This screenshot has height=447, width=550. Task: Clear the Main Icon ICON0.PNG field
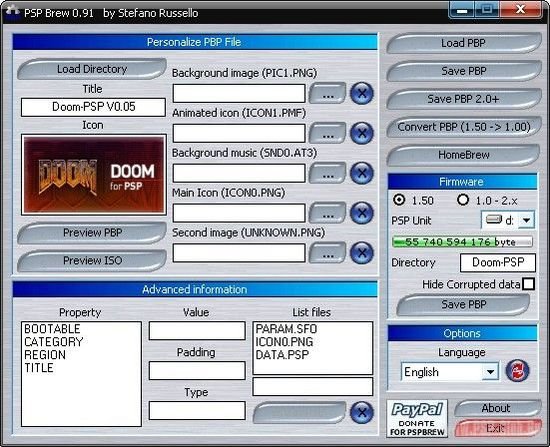pyautogui.click(x=362, y=213)
